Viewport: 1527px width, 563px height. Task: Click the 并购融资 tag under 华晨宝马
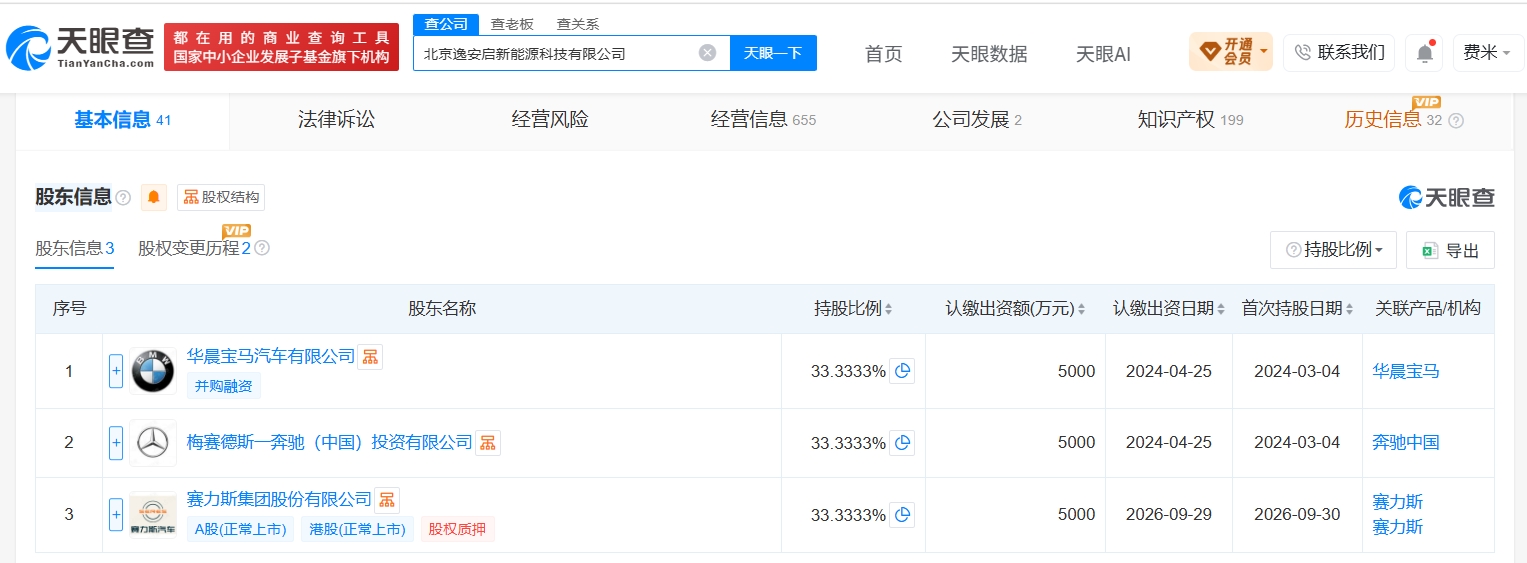click(224, 385)
